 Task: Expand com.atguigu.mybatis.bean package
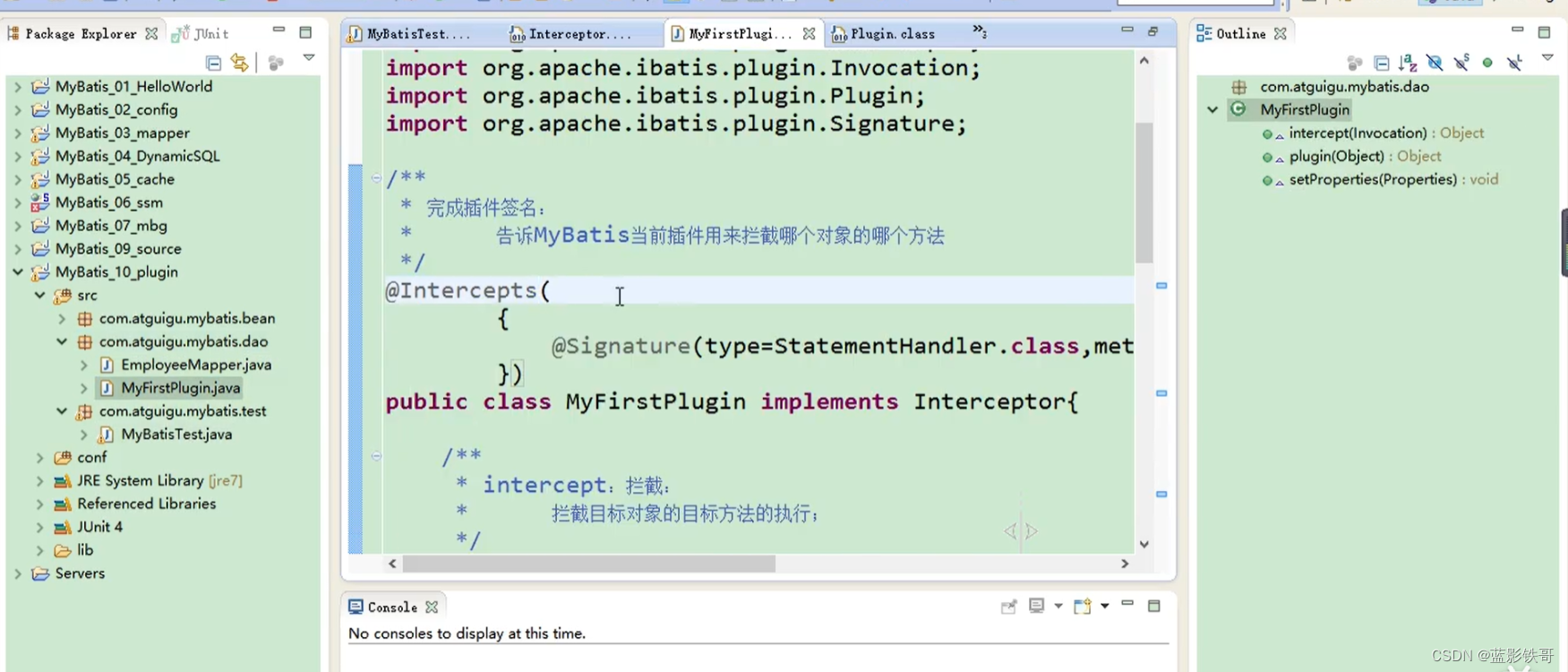coord(62,318)
